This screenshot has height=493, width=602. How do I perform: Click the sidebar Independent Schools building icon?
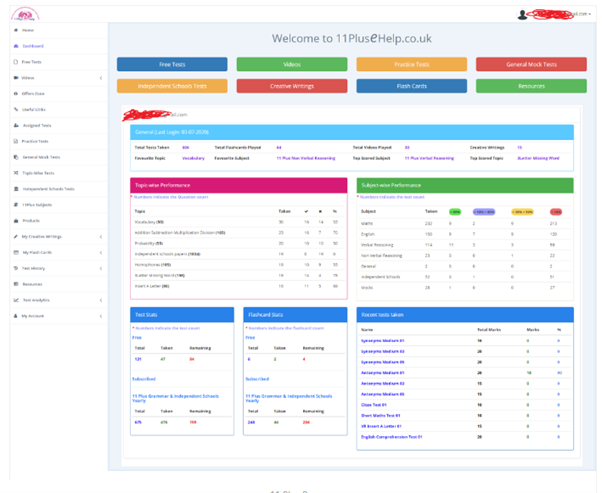(x=16, y=189)
